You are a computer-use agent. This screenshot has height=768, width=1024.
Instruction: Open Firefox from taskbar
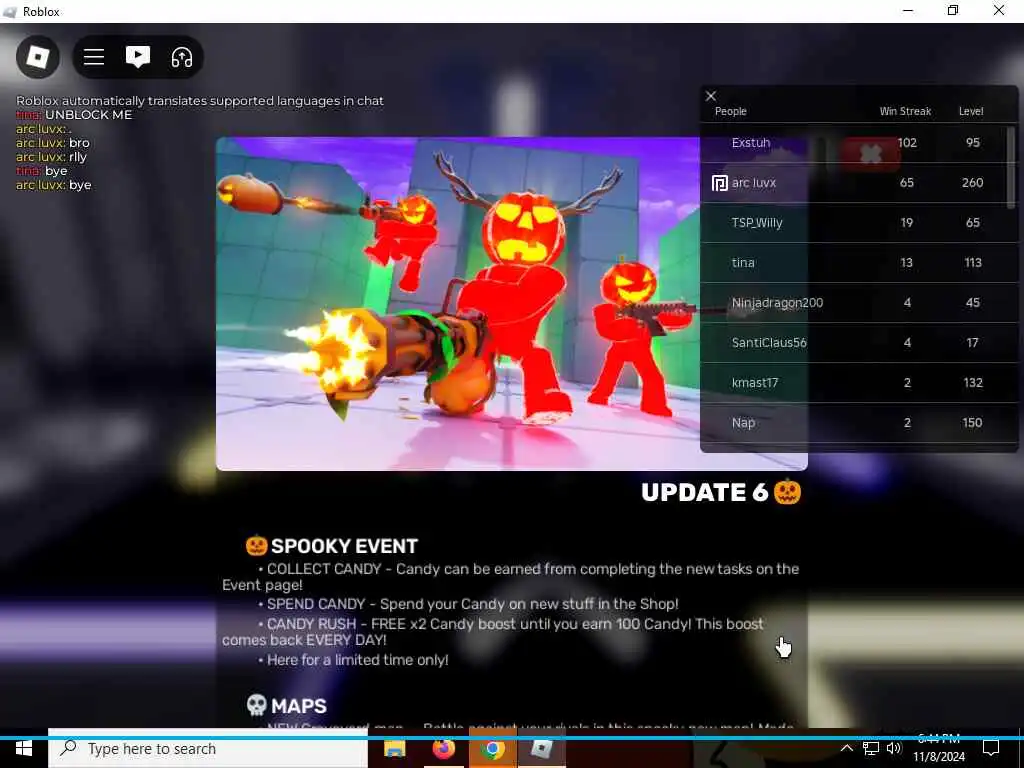pyautogui.click(x=443, y=748)
